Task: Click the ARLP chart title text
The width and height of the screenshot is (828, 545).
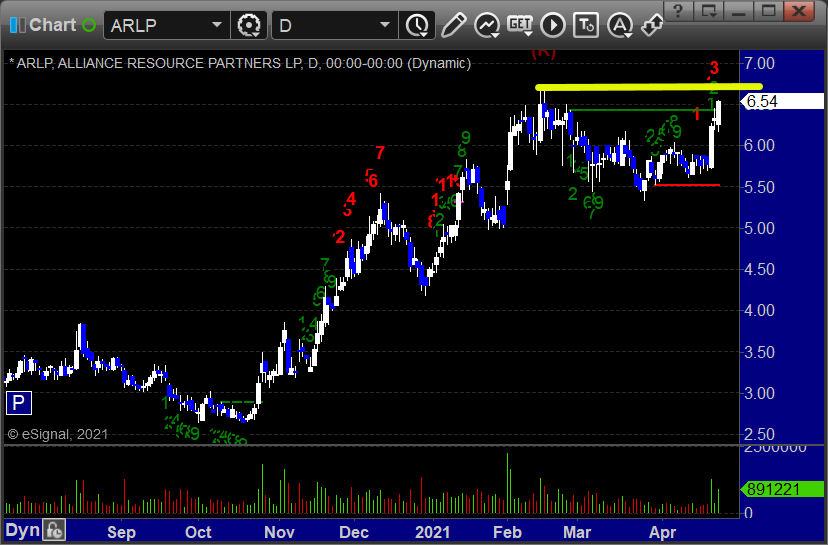Action: [240, 63]
